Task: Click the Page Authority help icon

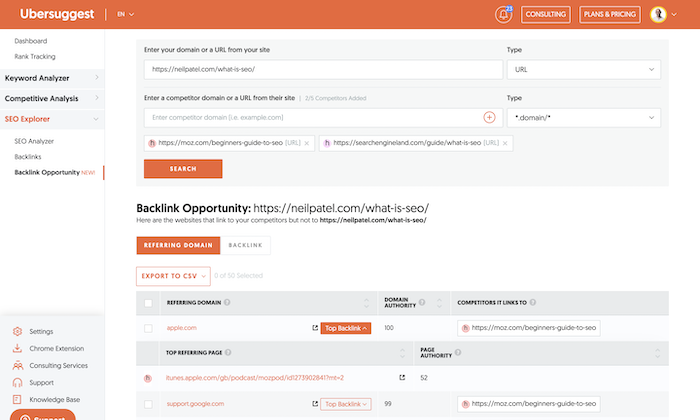Action: (458, 352)
